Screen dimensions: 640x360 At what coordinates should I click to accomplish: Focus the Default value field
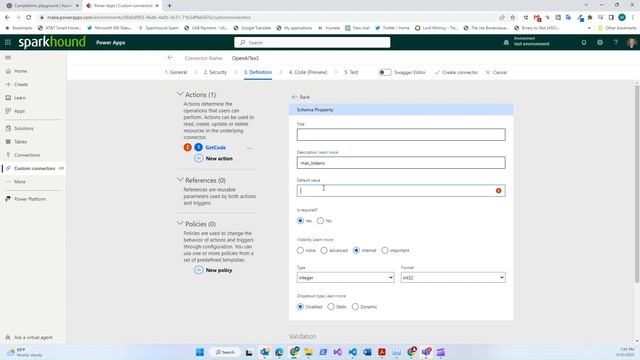tap(401, 191)
